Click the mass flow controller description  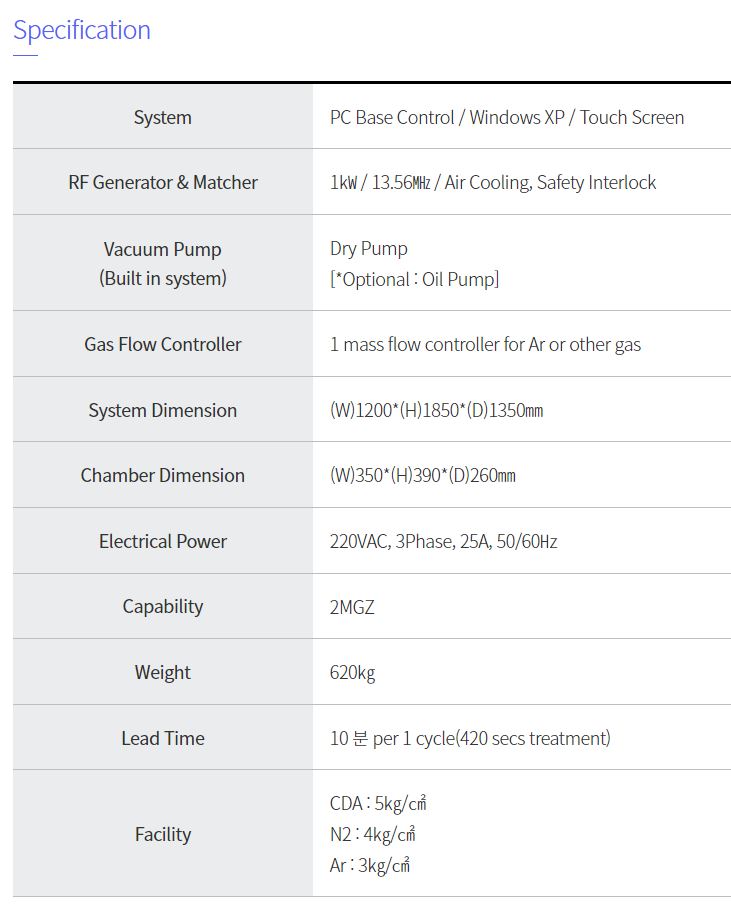485,344
